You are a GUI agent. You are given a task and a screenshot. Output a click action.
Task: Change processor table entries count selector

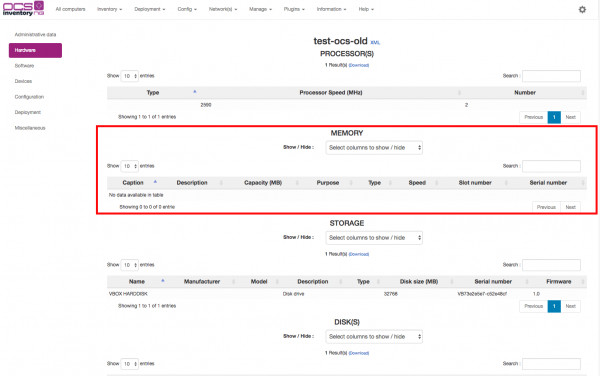[x=129, y=76]
